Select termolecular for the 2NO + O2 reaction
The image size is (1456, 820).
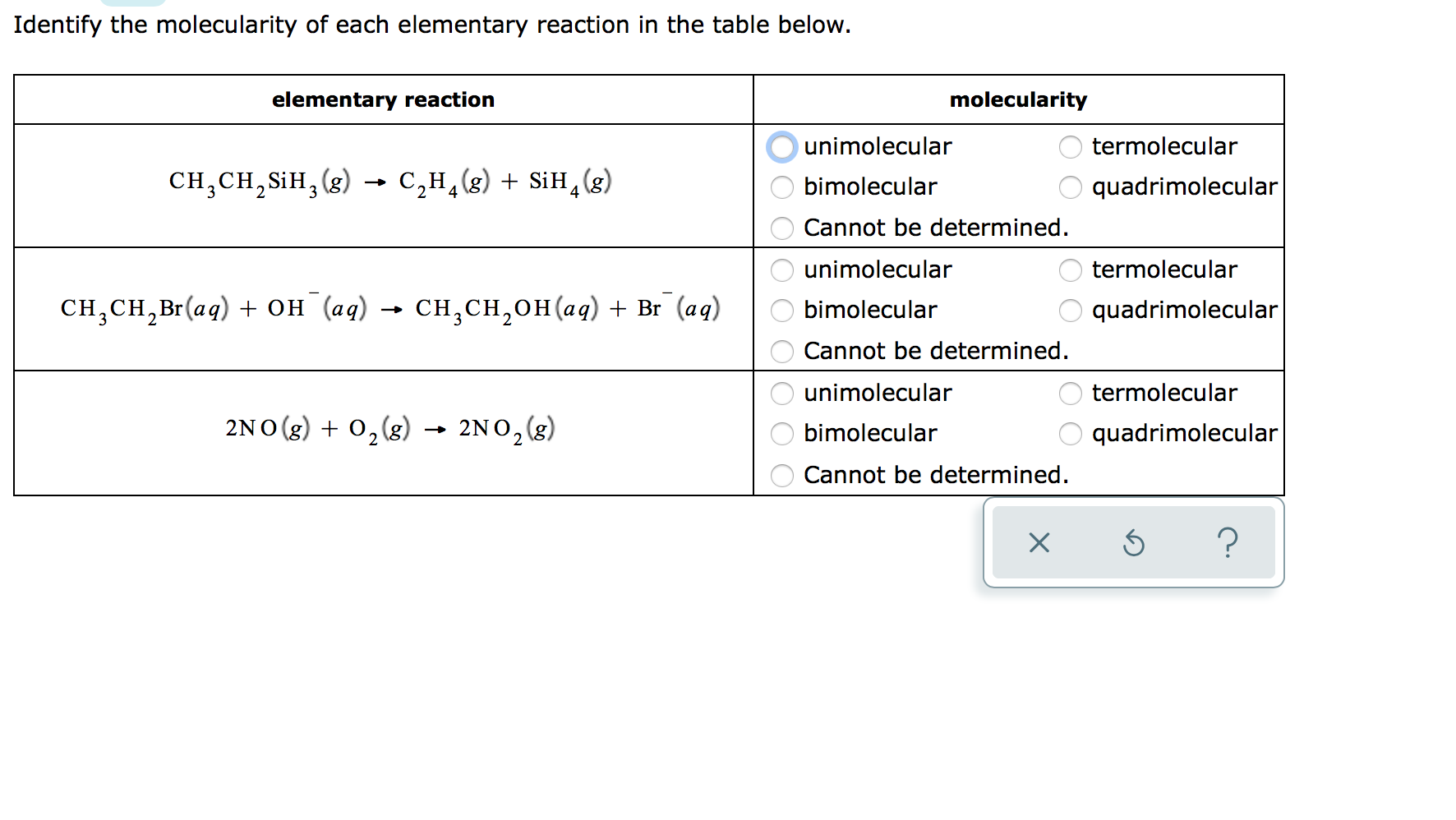tap(1071, 393)
